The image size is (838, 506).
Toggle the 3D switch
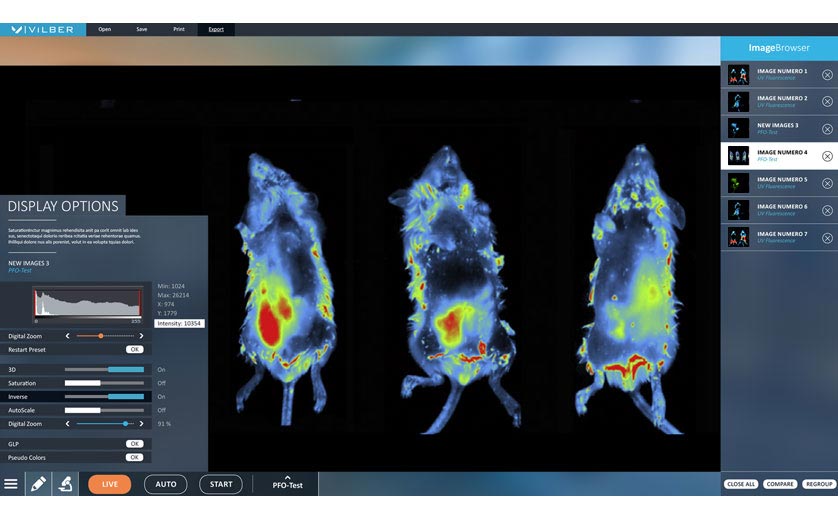click(105, 369)
